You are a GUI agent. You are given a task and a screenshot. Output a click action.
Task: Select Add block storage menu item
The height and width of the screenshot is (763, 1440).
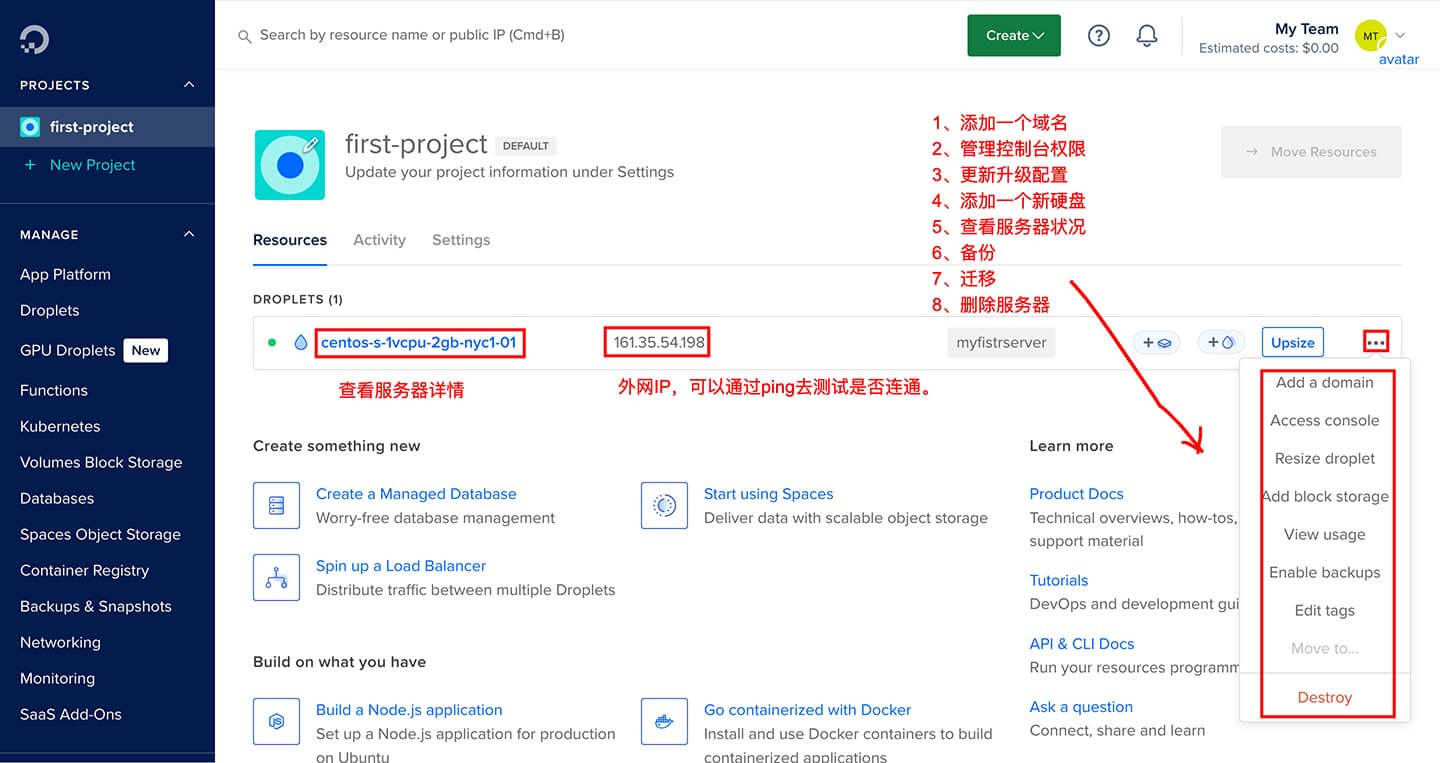(1325, 496)
